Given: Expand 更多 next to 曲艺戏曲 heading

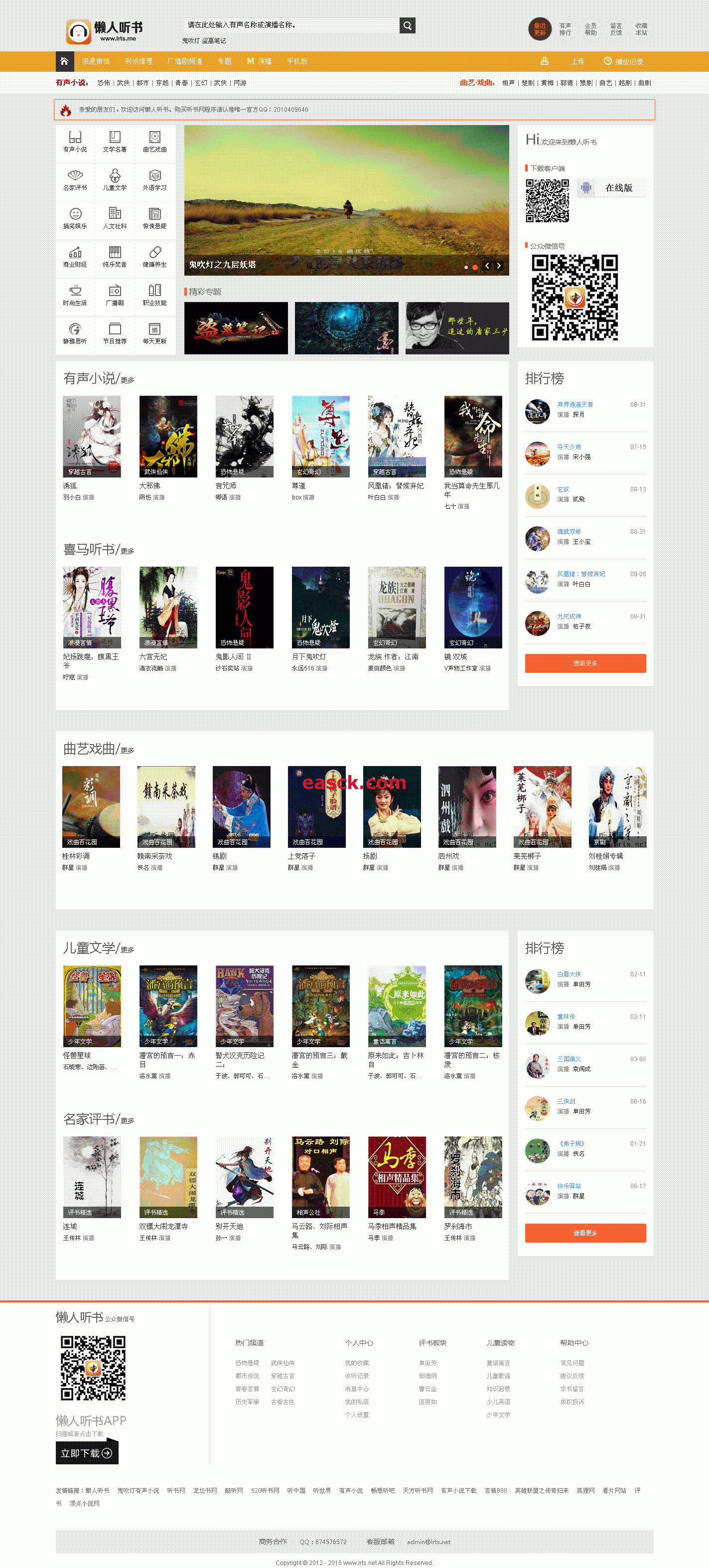Looking at the screenshot, I should click(127, 751).
